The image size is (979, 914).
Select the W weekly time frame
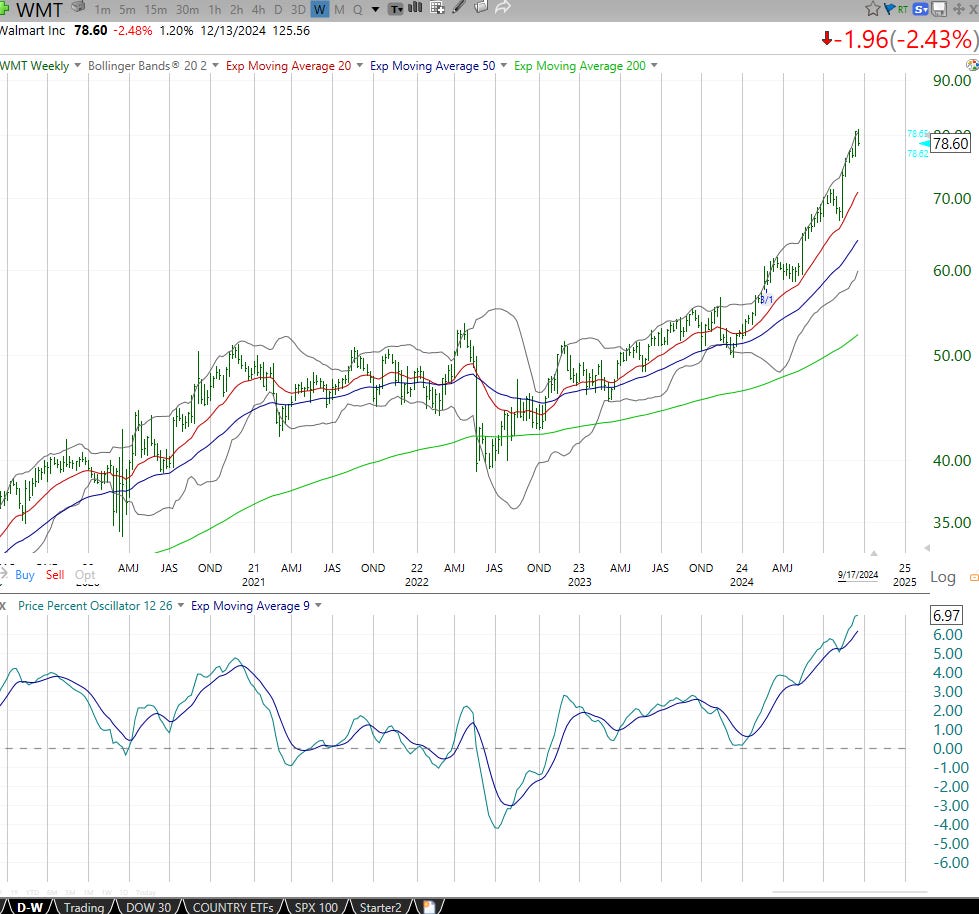(320, 9)
